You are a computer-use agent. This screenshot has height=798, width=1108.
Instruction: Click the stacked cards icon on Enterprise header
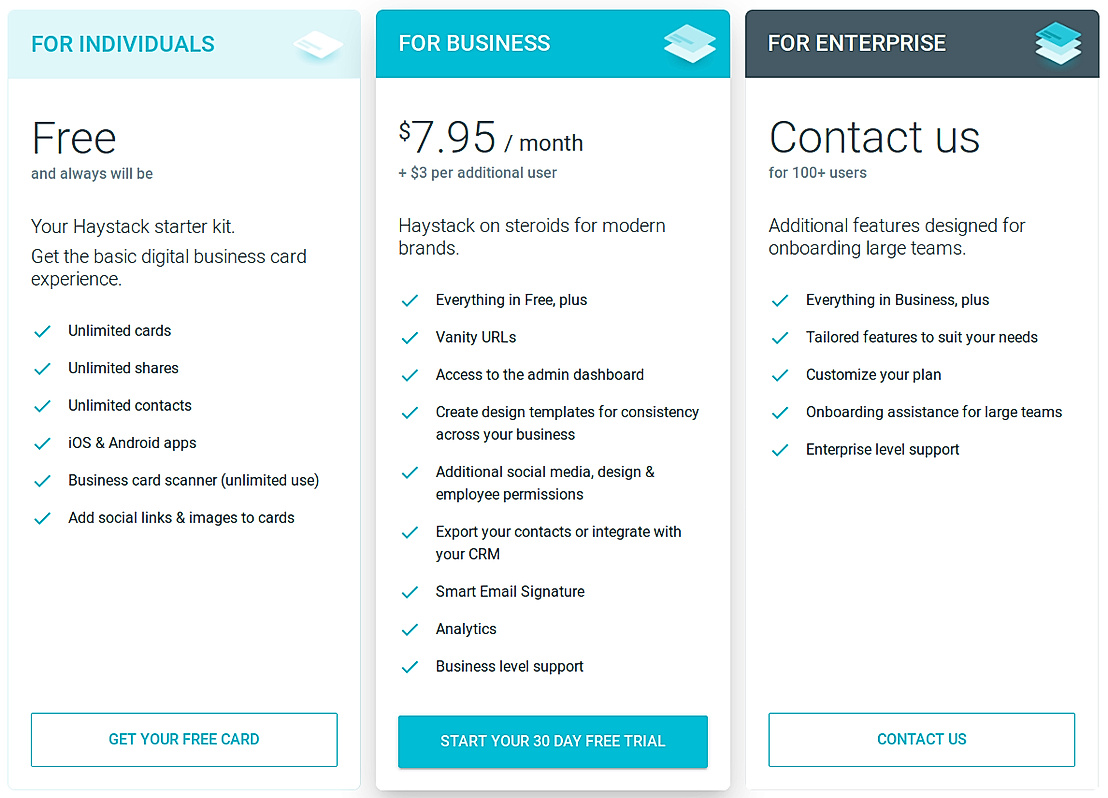pos(1058,43)
